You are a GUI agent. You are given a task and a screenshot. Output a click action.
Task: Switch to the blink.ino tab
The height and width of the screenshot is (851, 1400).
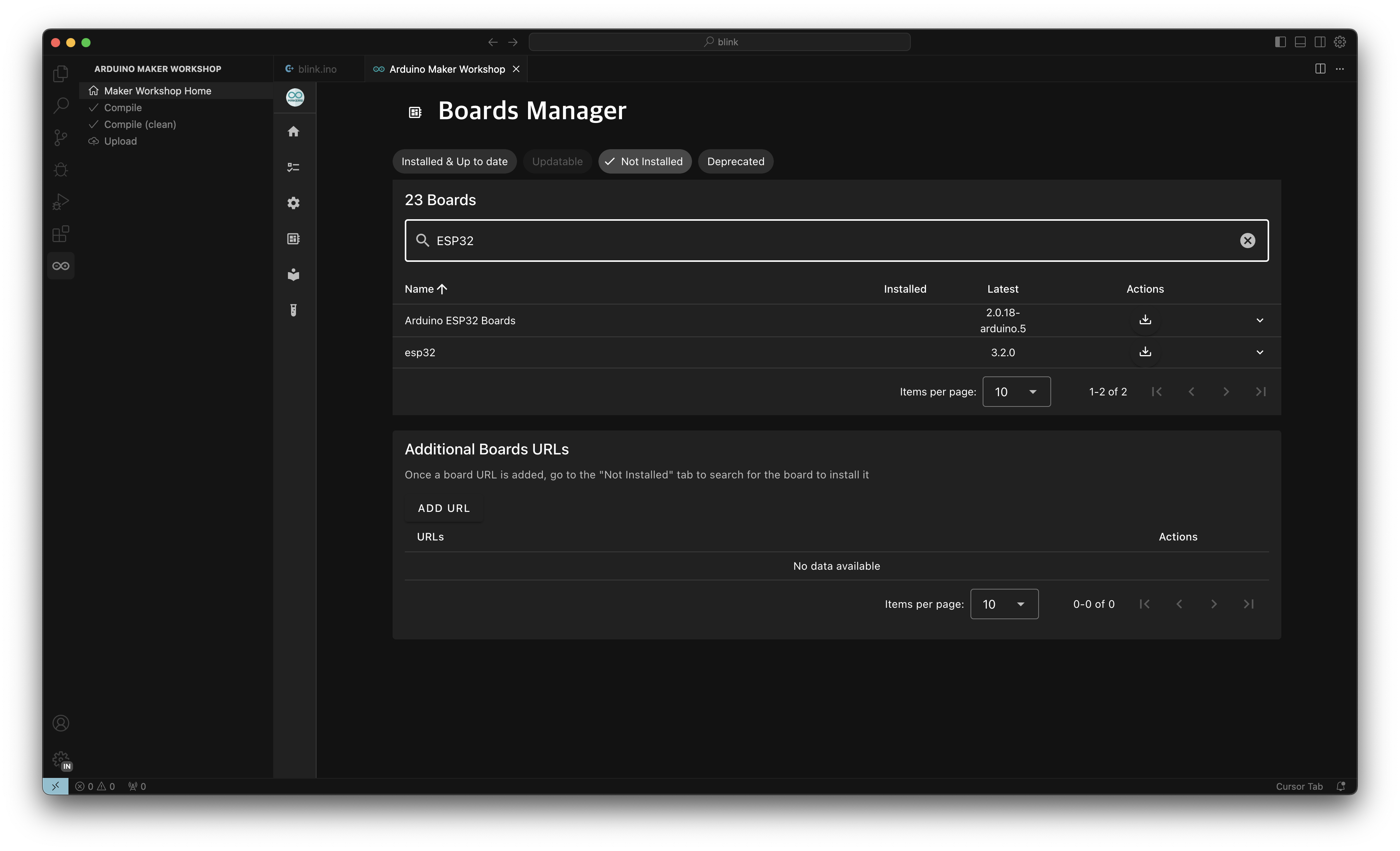click(317, 69)
